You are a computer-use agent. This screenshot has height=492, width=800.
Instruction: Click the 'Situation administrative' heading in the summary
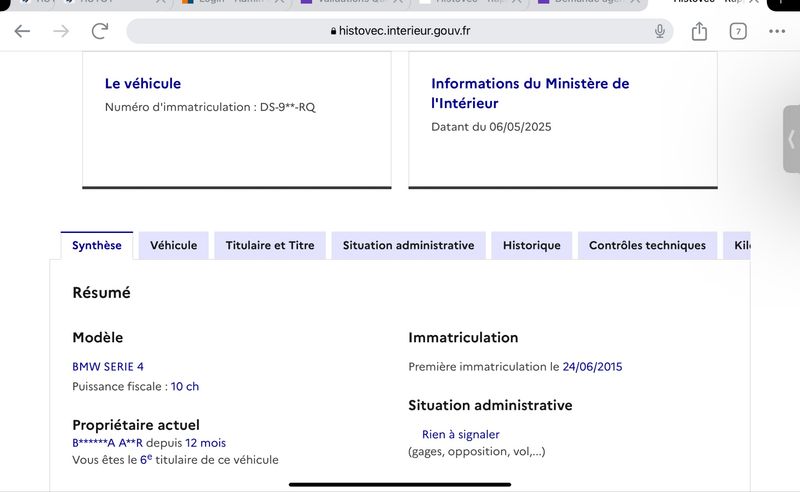coord(490,406)
